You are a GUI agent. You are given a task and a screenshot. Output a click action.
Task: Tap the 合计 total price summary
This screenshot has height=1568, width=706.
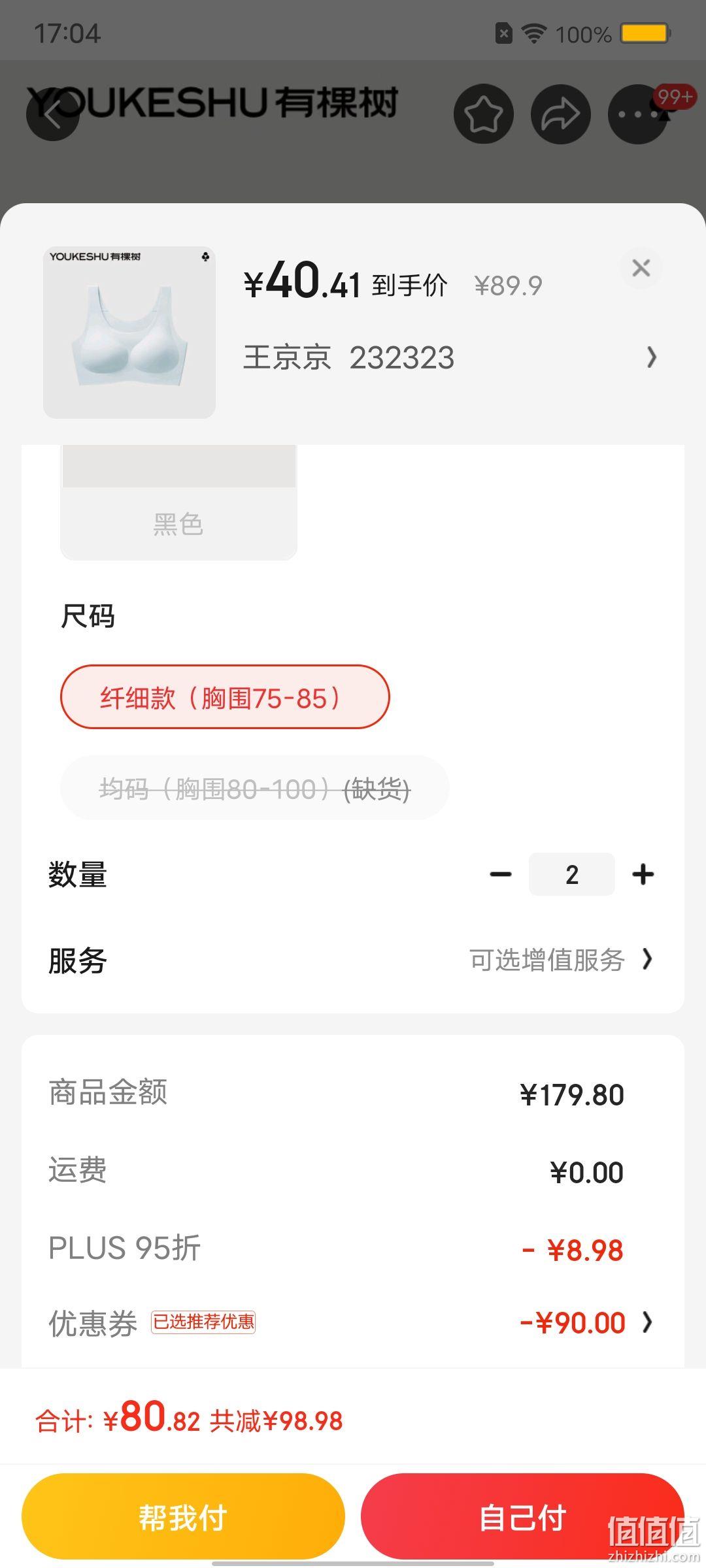pyautogui.click(x=189, y=1418)
